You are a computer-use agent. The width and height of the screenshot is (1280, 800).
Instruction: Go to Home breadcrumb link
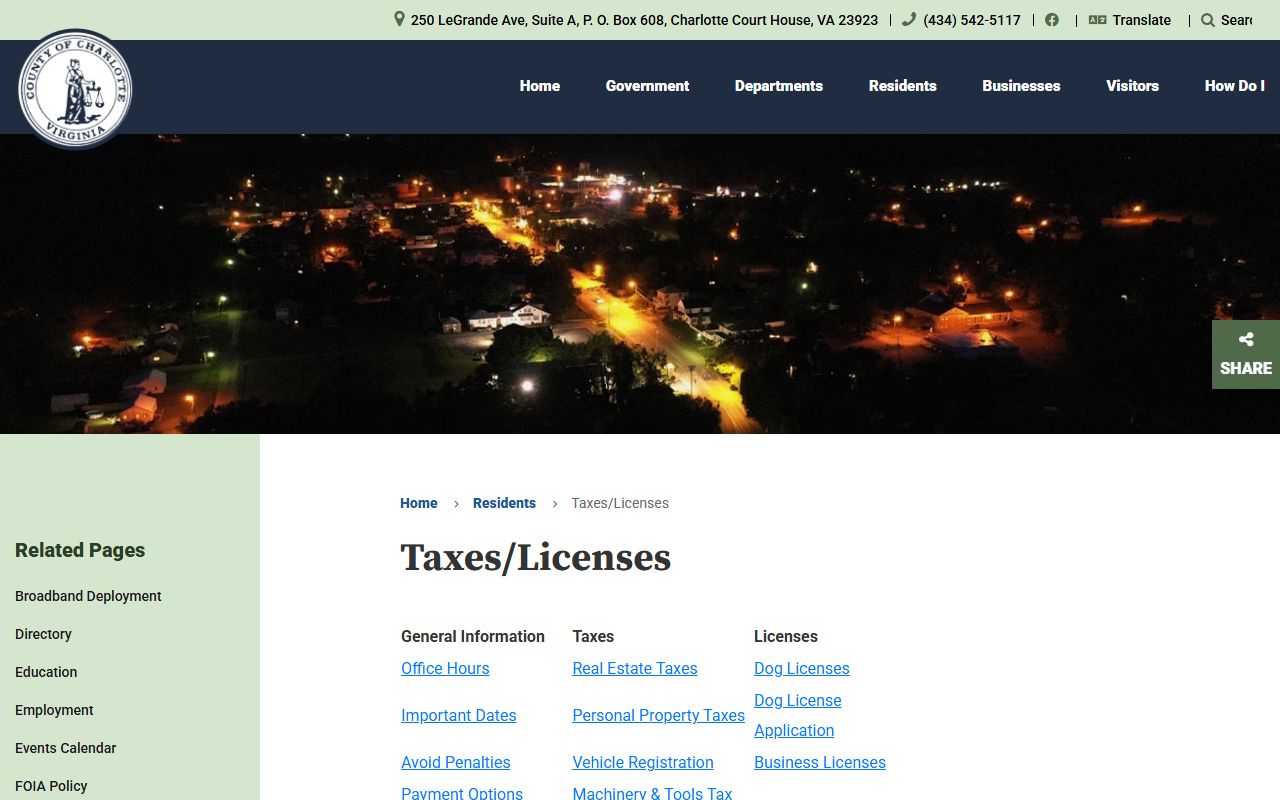click(x=419, y=503)
